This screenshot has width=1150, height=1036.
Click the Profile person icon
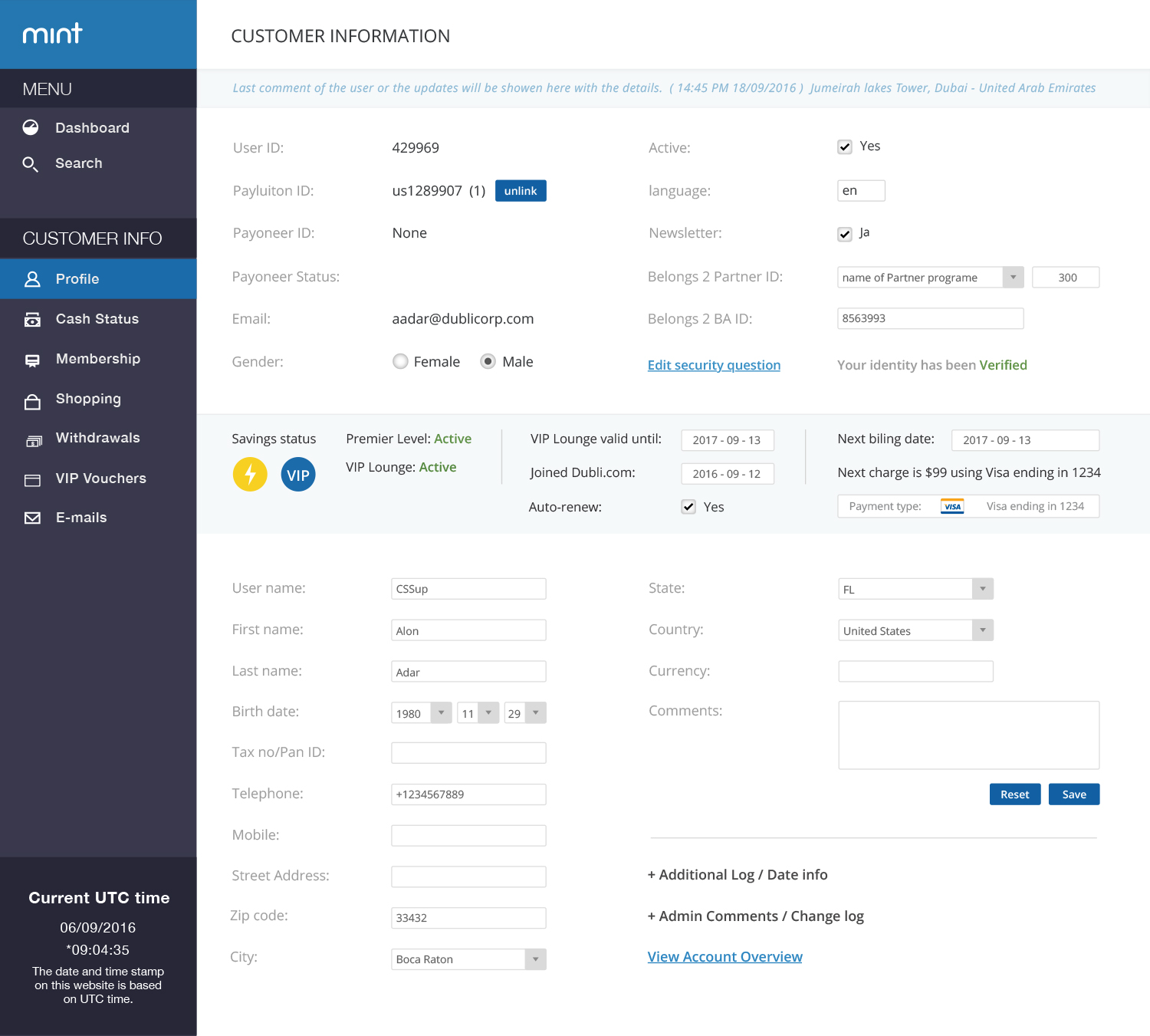(32, 279)
